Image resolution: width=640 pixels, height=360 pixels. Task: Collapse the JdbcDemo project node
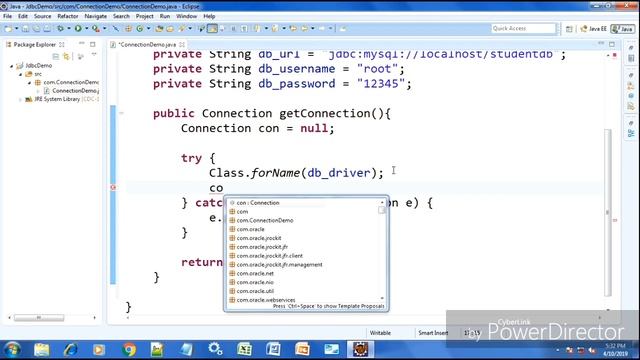[11, 66]
